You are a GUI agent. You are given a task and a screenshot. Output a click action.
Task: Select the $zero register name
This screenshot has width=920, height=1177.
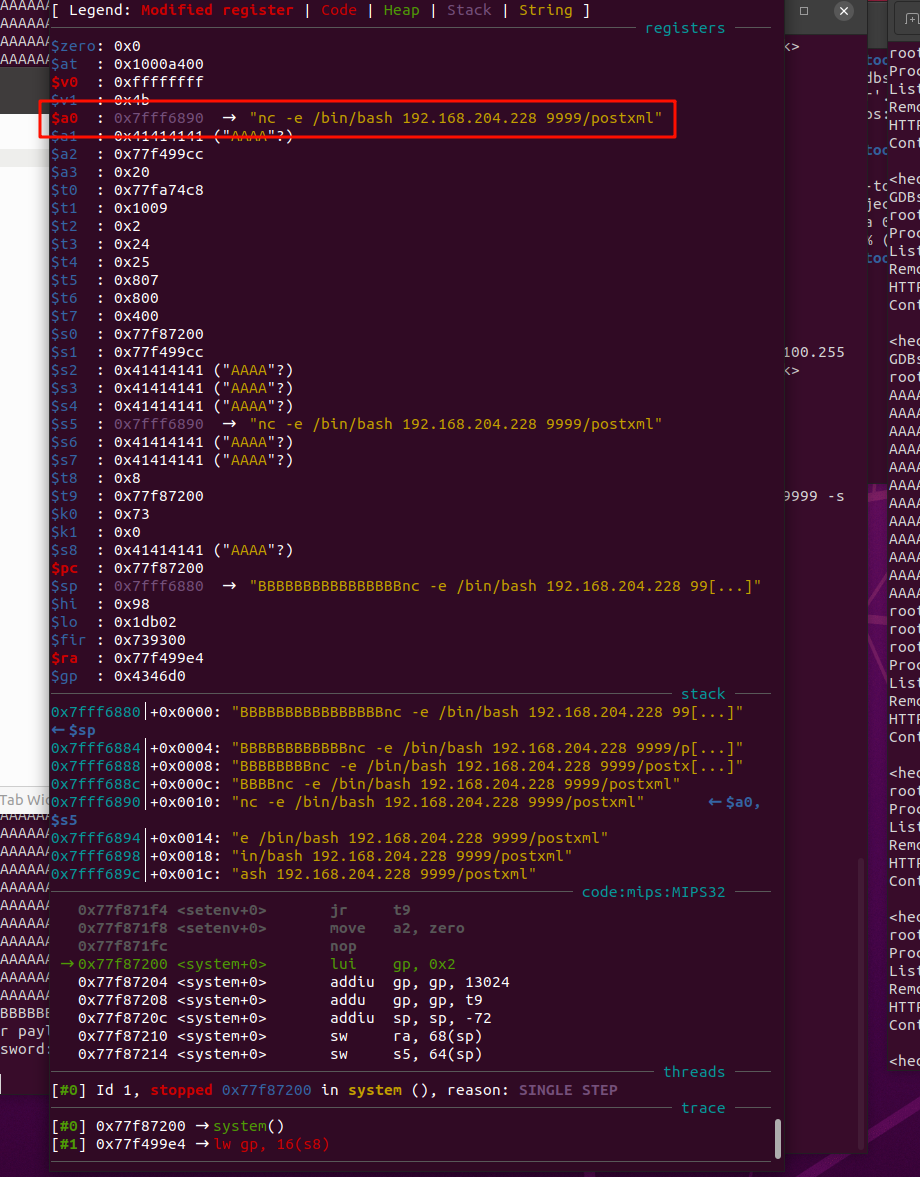pos(74,47)
